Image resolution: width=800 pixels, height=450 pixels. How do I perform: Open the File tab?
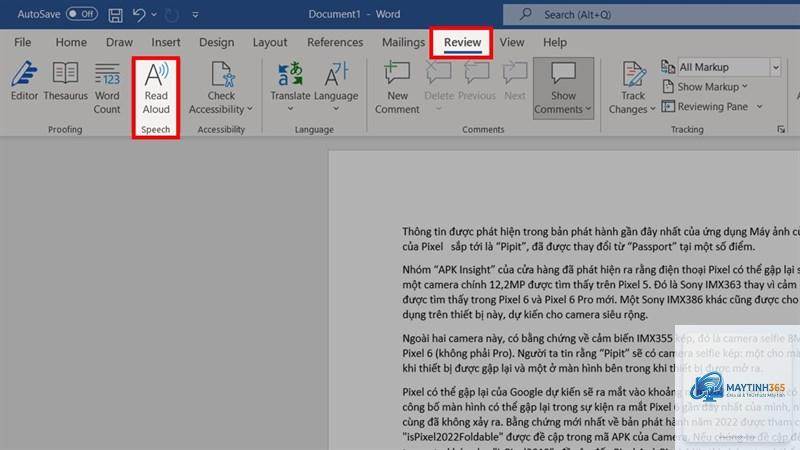(22, 42)
